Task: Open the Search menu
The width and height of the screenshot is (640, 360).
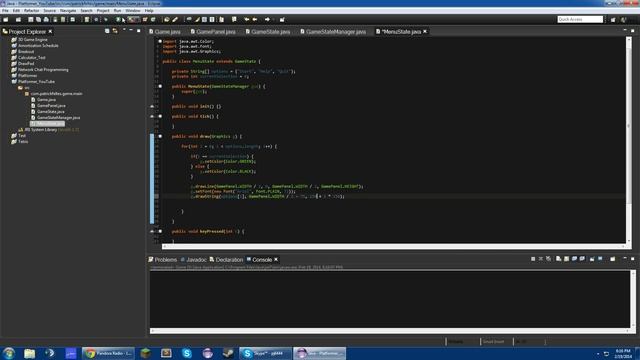Action: (87, 11)
